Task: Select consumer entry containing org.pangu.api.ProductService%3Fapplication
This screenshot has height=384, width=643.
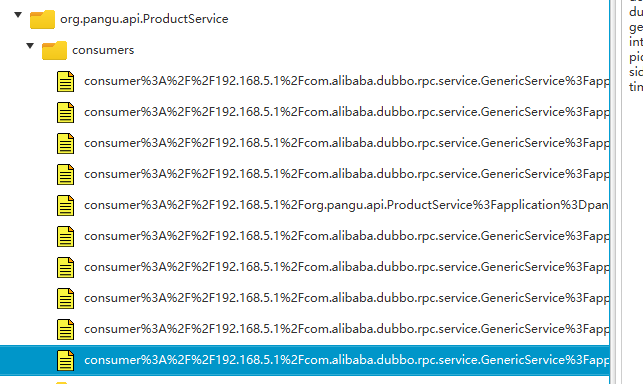Action: pyautogui.click(x=347, y=205)
